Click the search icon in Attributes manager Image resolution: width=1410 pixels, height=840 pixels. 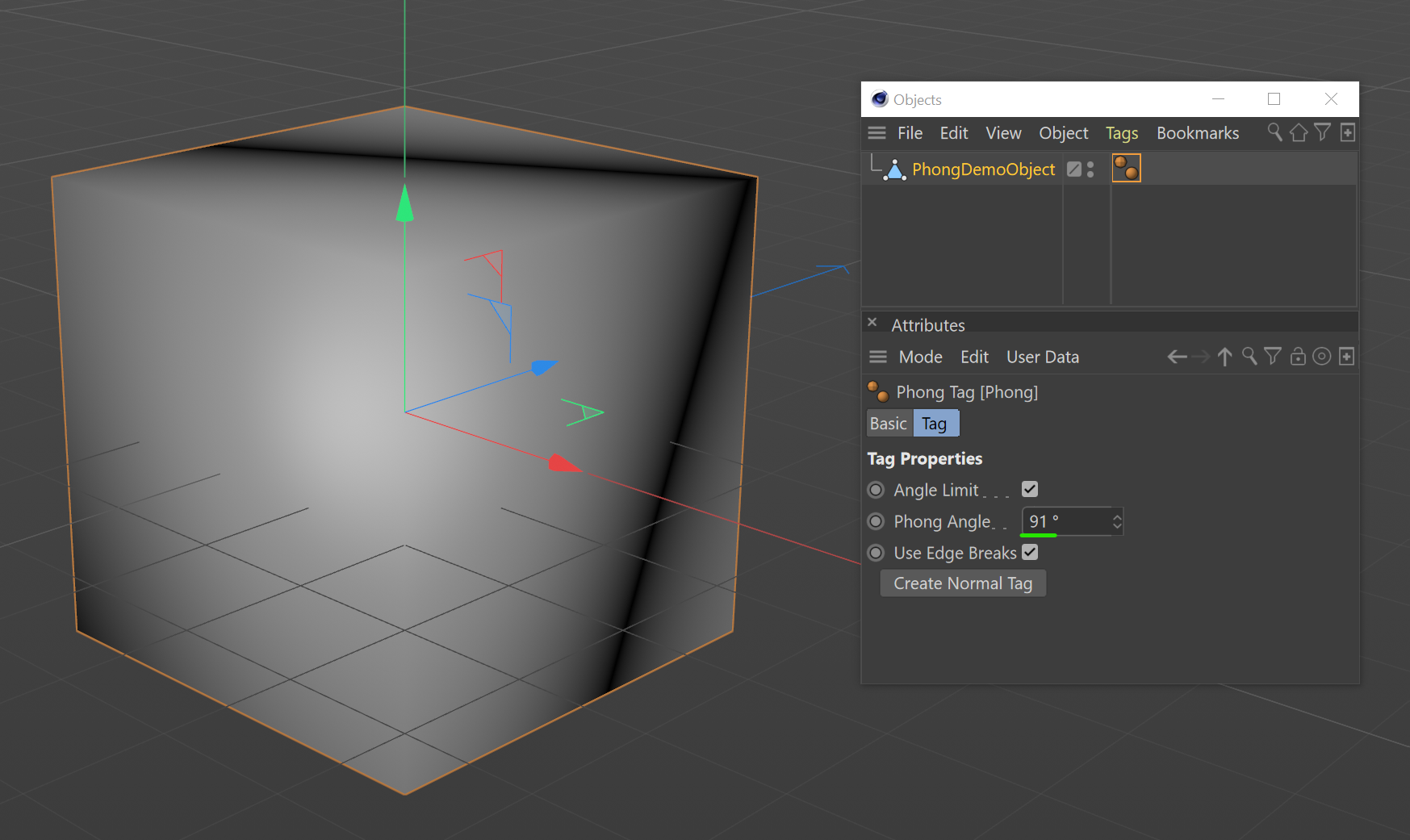click(x=1249, y=356)
